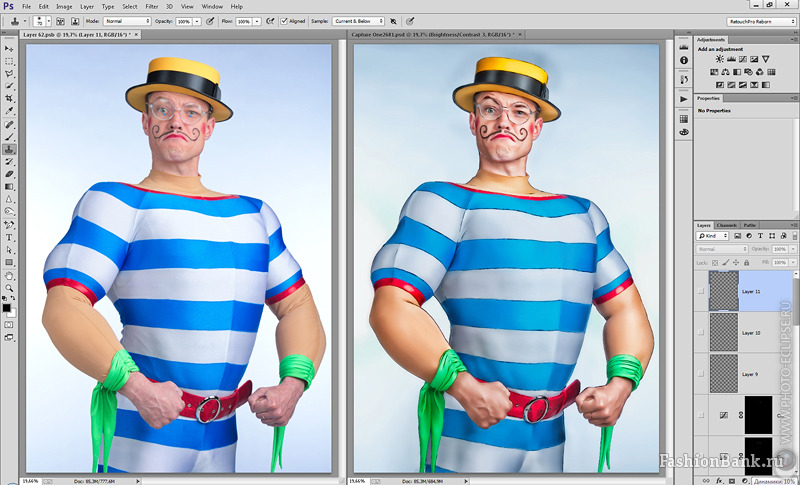Screen dimensions: 800x485
Task: Switch to the Channels tab
Action: [726, 225]
